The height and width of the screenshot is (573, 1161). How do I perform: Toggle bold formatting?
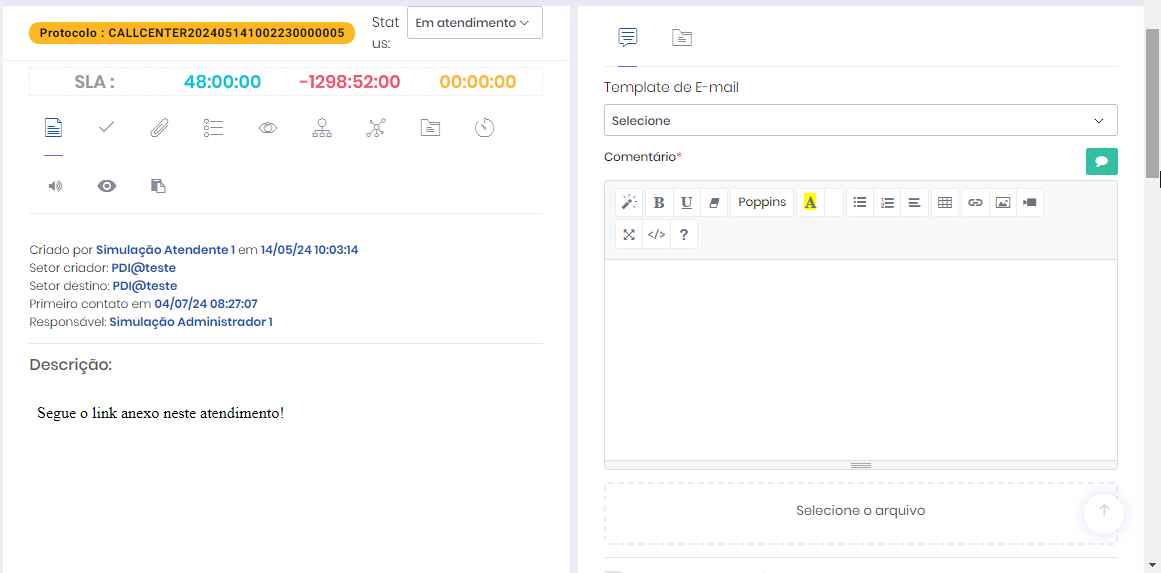tap(658, 203)
